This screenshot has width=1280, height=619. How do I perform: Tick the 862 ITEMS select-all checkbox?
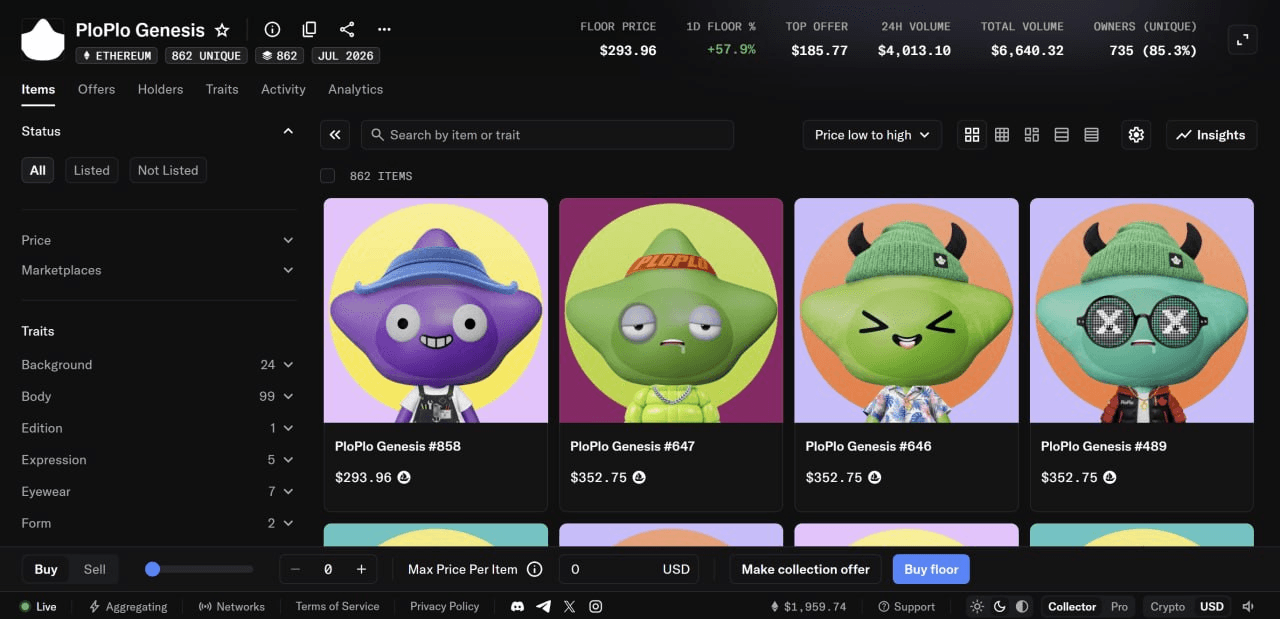click(x=327, y=176)
